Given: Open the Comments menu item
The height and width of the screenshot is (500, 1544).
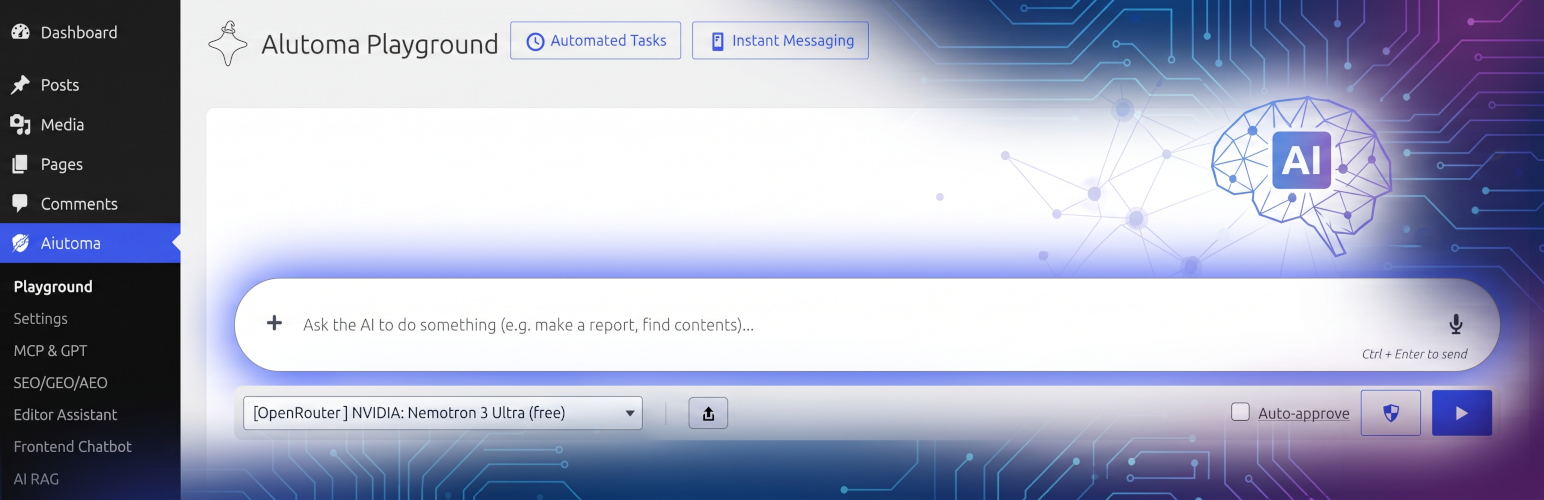Looking at the screenshot, I should 90,204.
